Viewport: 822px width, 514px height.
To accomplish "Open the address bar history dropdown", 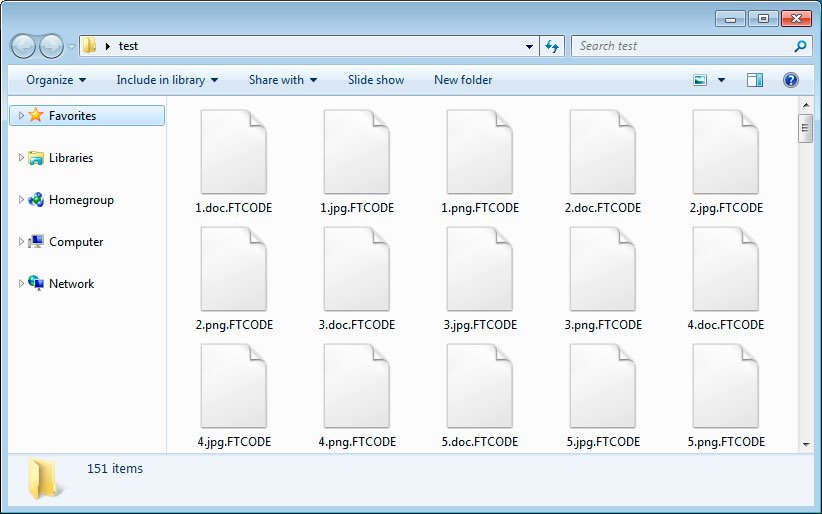I will 529,47.
